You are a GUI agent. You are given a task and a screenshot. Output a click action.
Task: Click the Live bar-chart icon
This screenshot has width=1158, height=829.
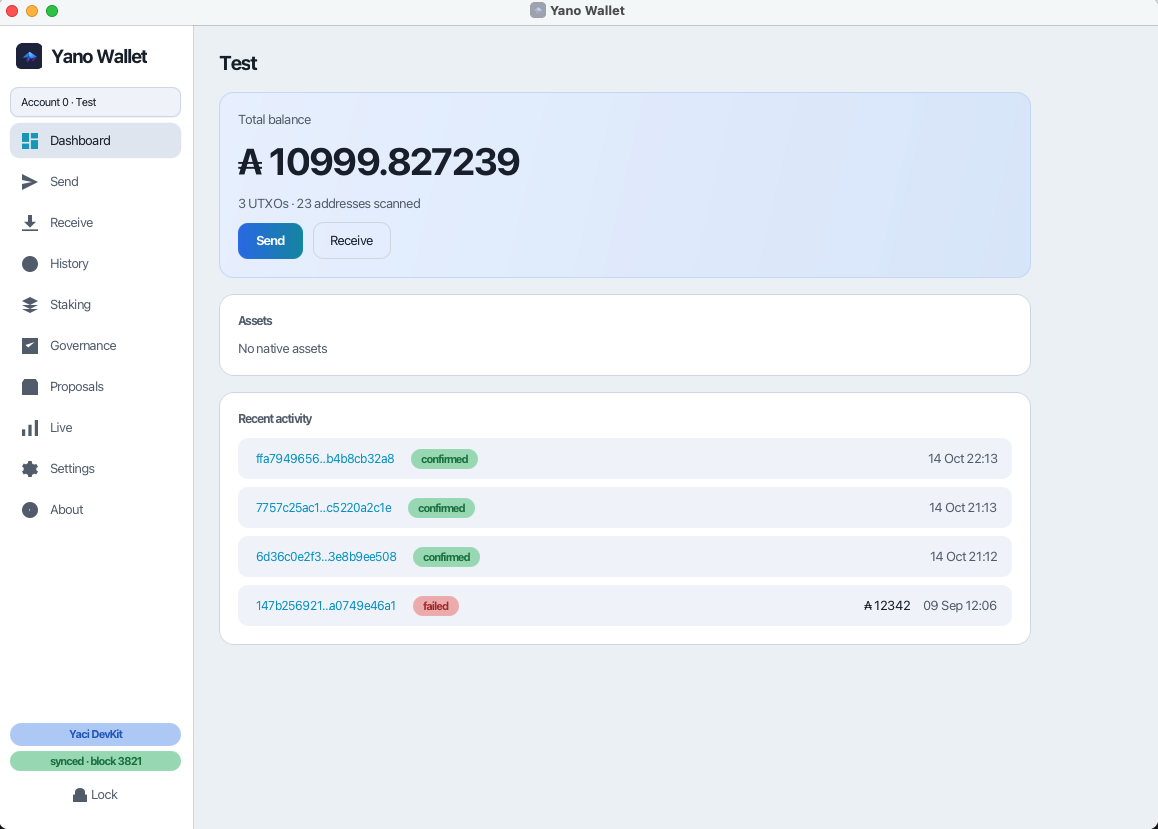[30, 428]
